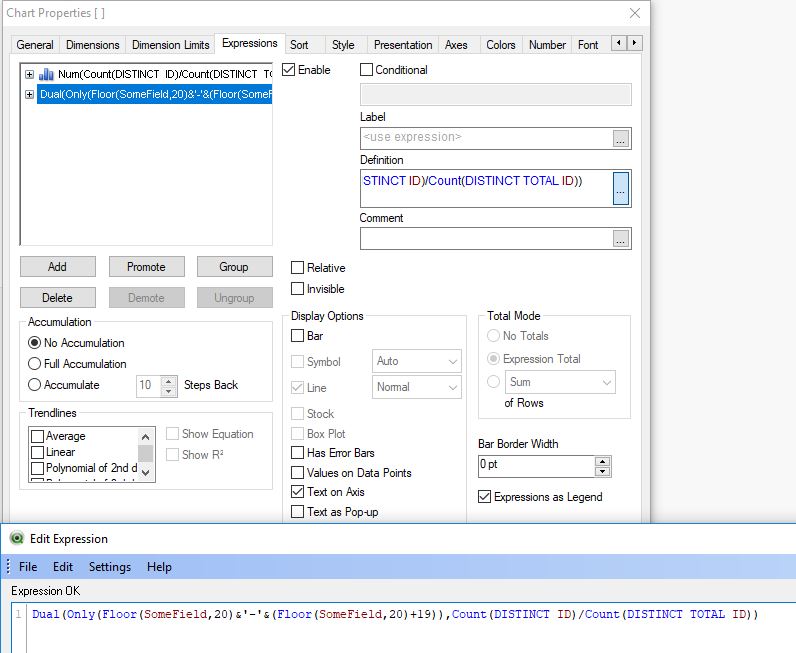Select the Full Accumulation radio button
This screenshot has width=796, height=653.
(35, 364)
